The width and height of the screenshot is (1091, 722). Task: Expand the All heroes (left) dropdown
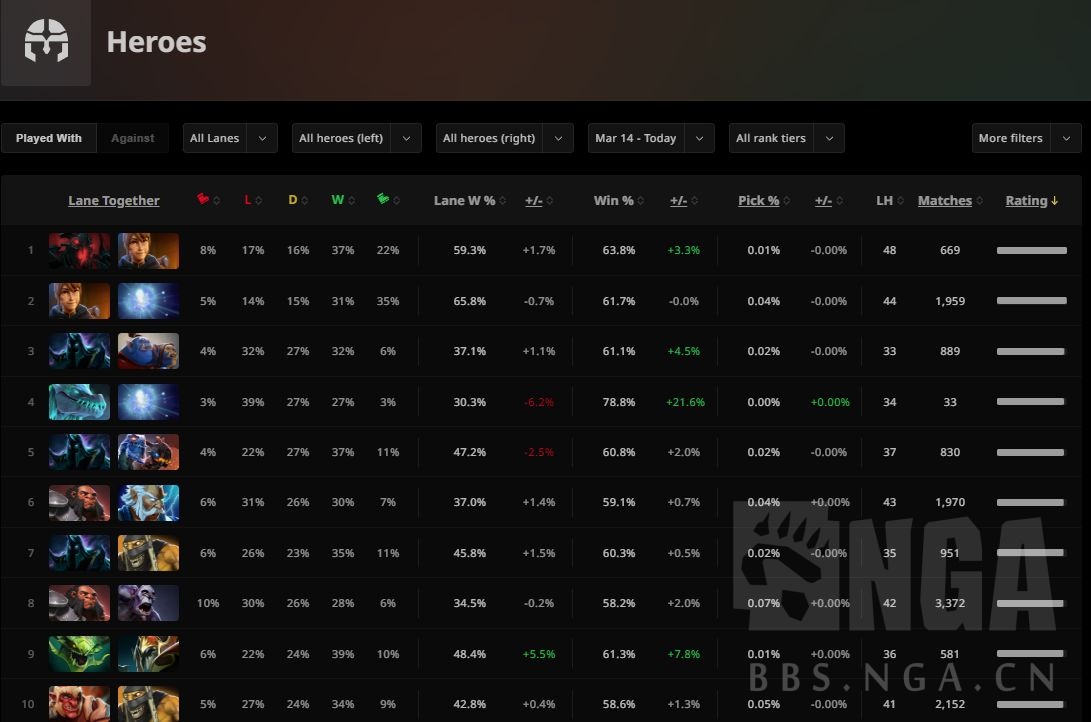(356, 138)
